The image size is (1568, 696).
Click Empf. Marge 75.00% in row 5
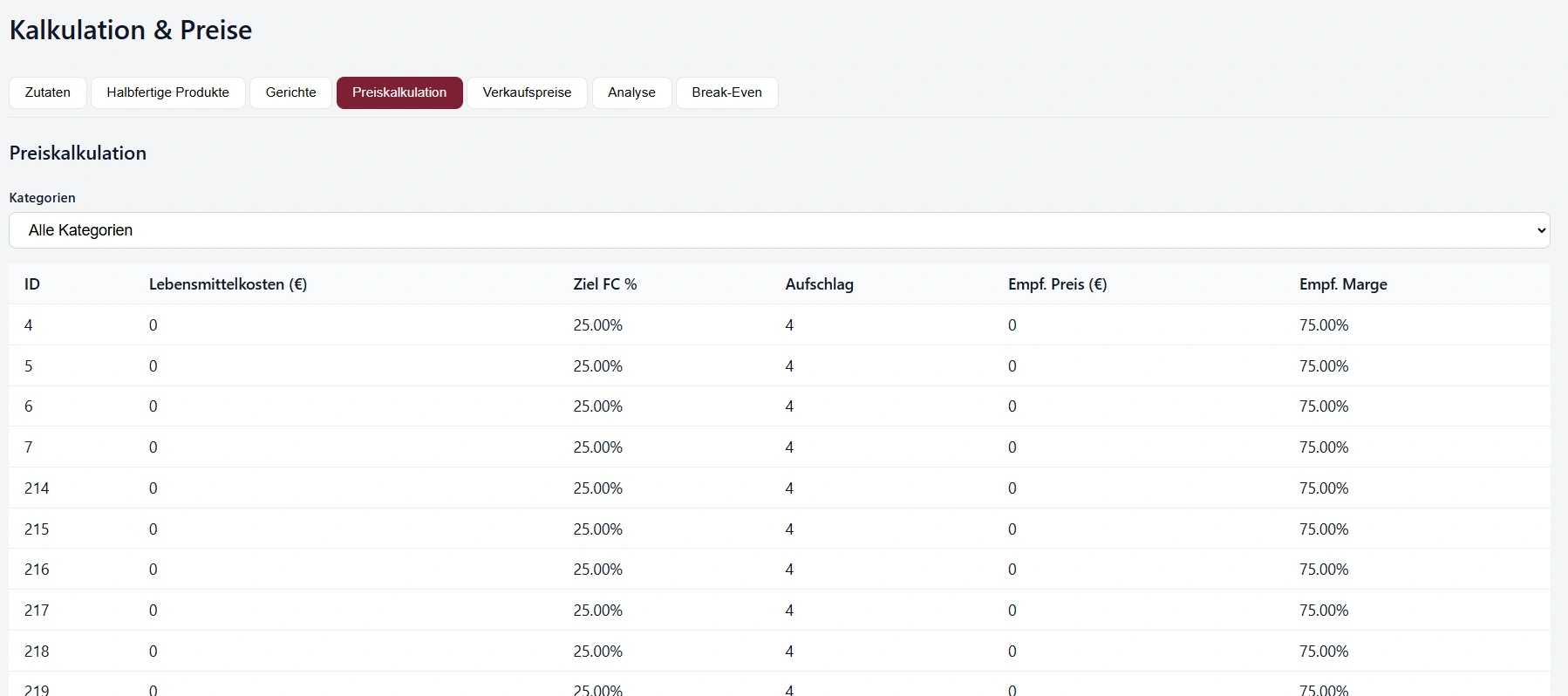point(1324,366)
